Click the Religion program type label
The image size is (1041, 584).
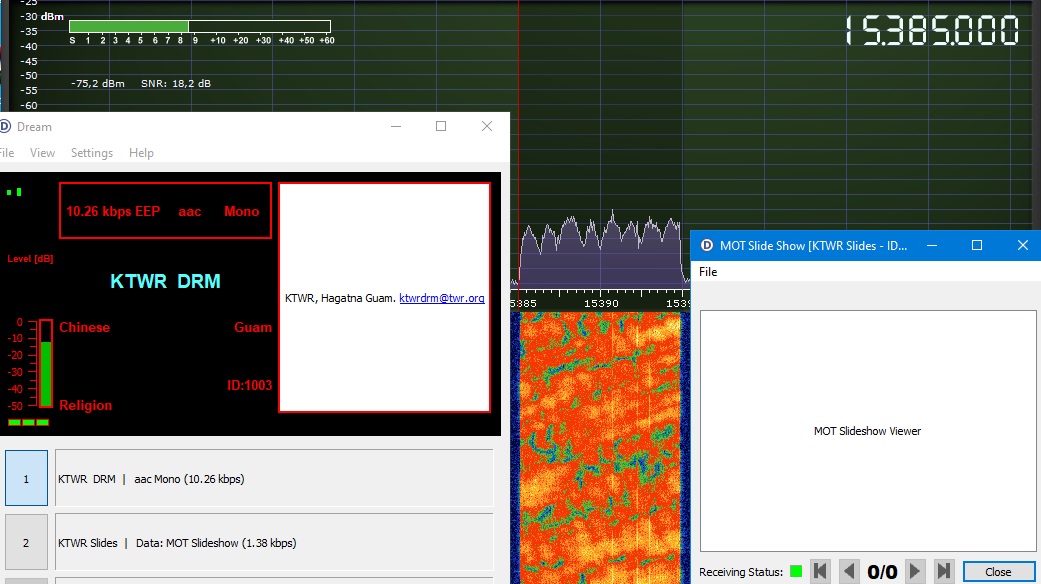click(x=86, y=405)
